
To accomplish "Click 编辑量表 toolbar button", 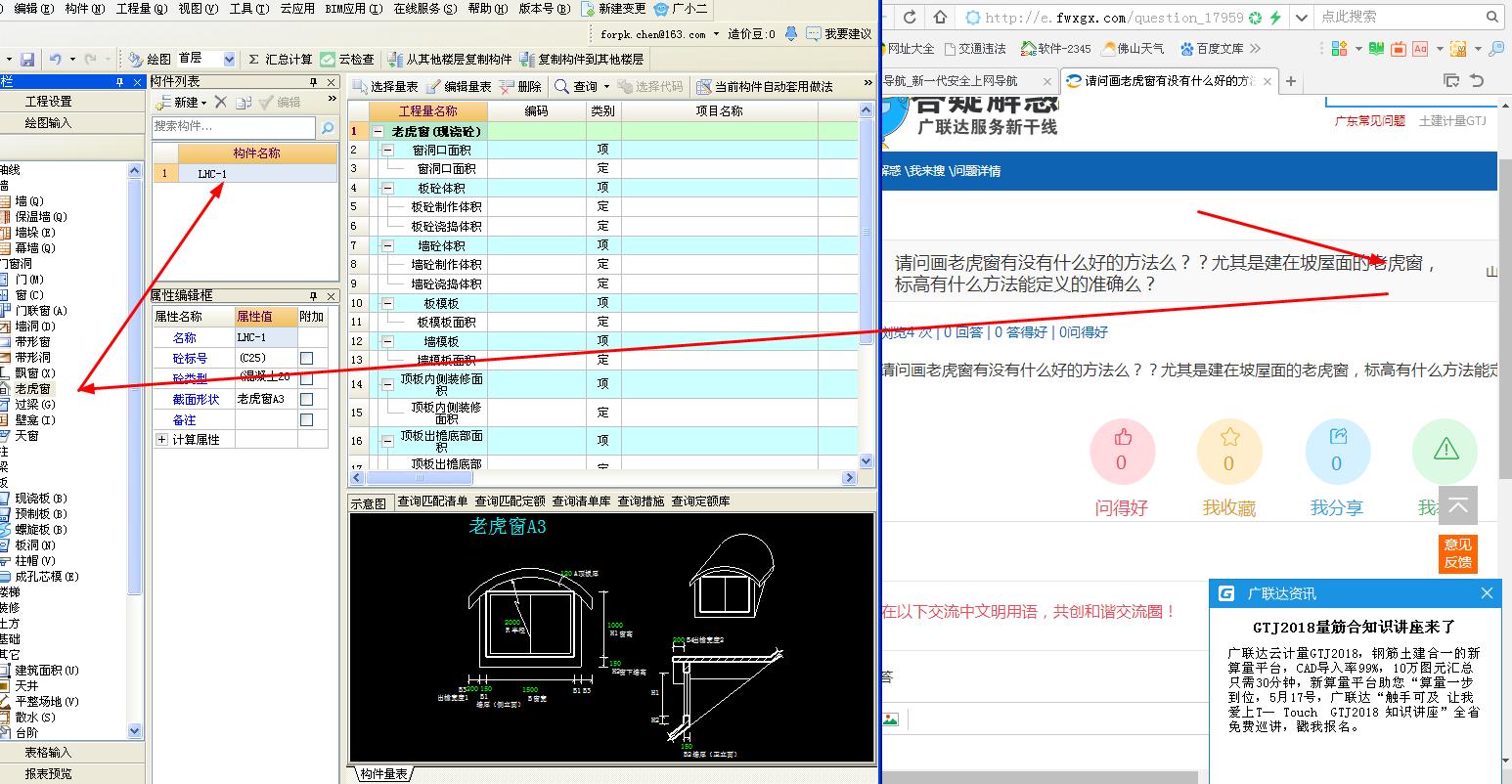I will click(459, 87).
